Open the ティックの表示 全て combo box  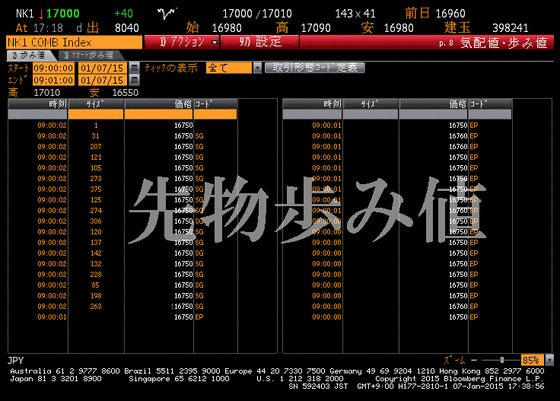coord(229,68)
